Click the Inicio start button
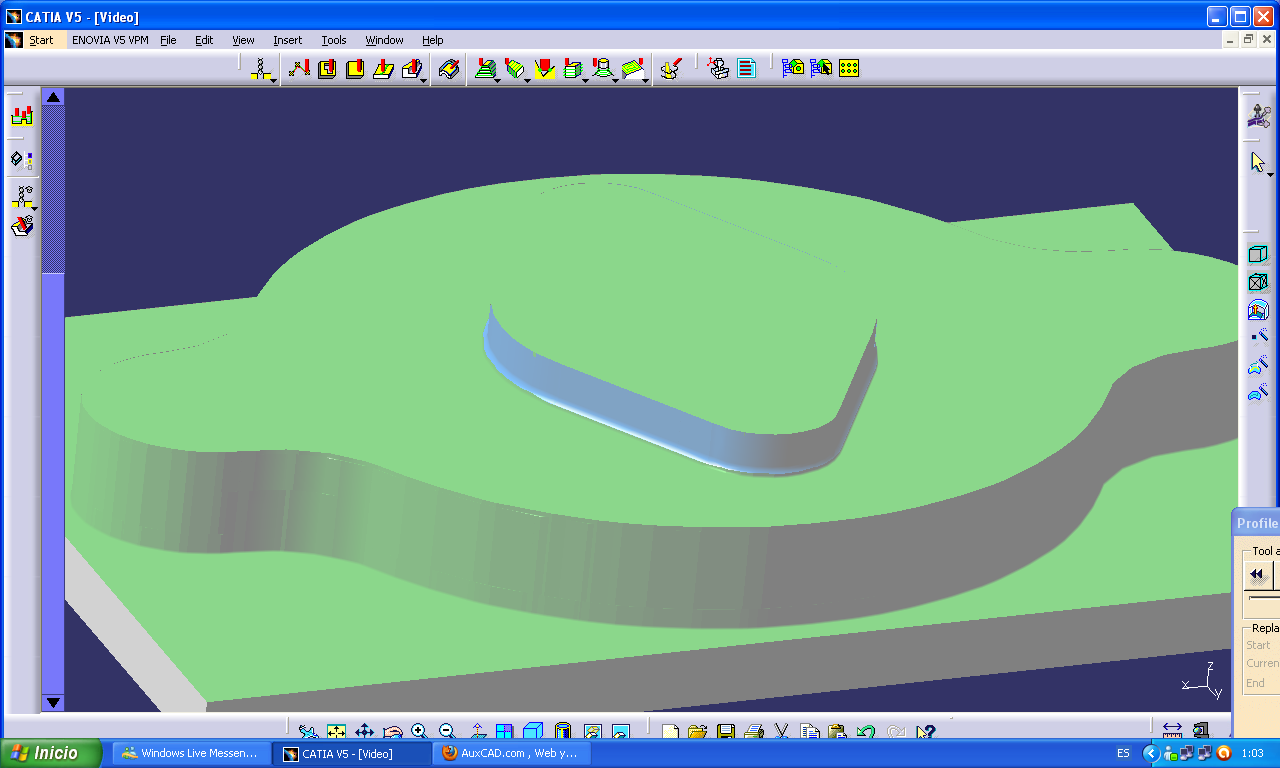This screenshot has height=768, width=1280. 52,753
